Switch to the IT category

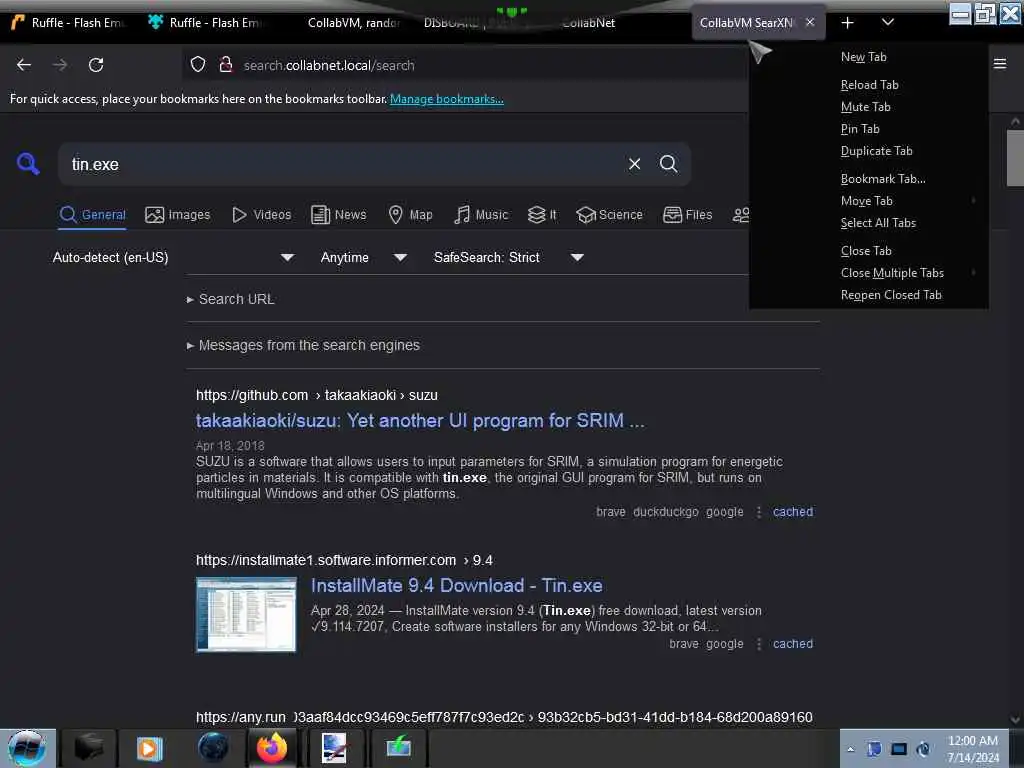point(542,215)
